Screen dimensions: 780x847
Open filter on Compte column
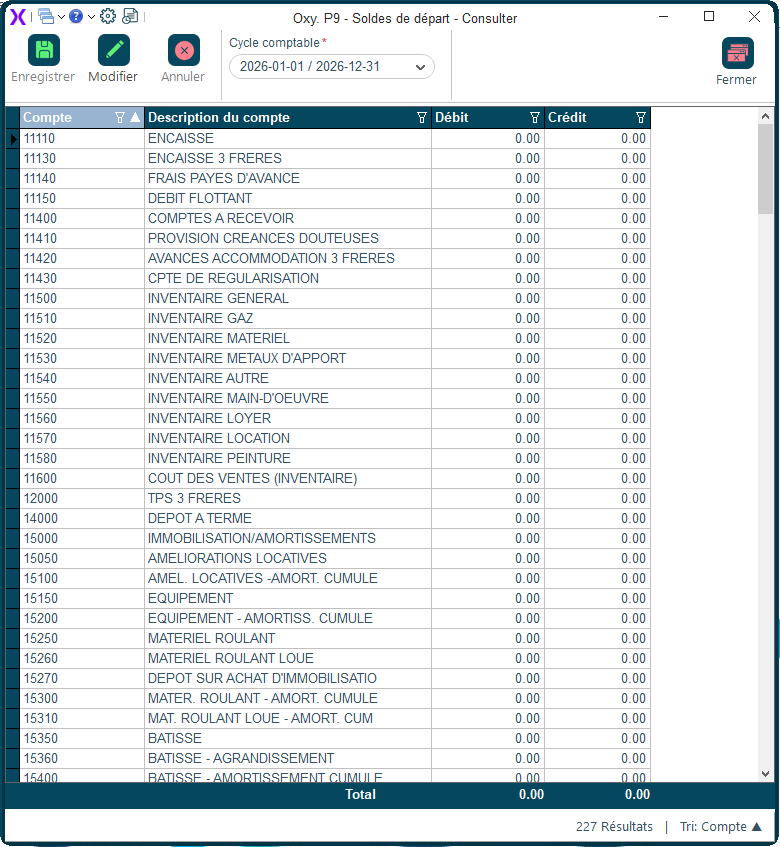tap(120, 118)
